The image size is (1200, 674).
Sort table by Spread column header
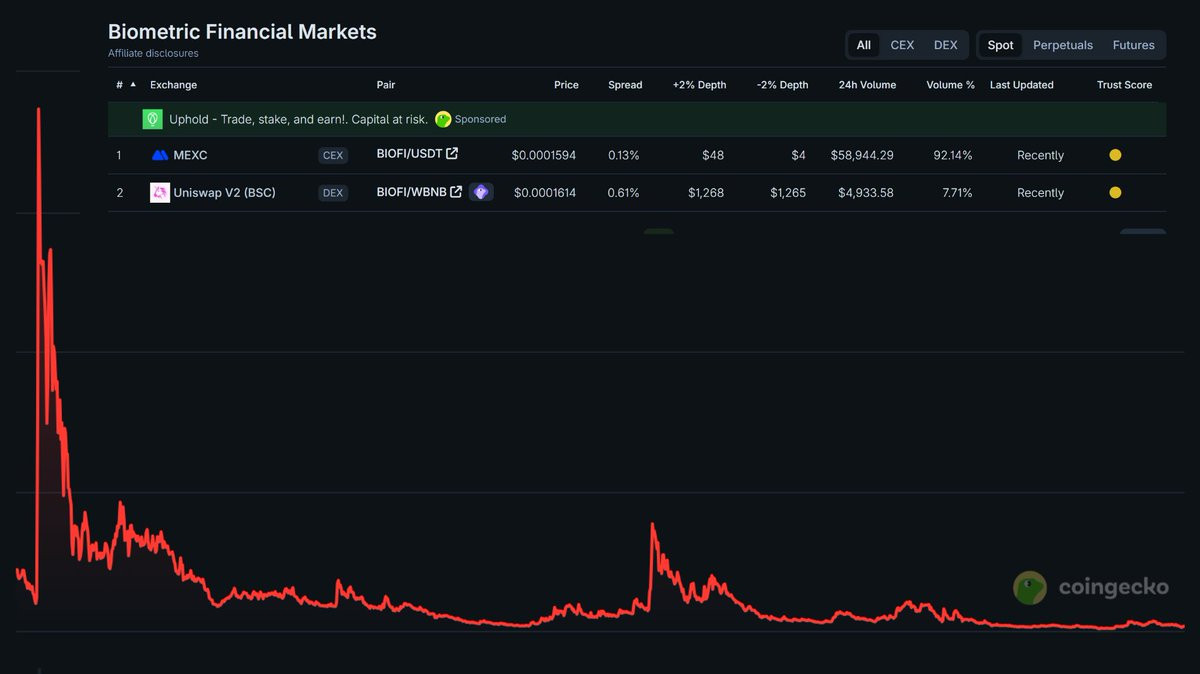(x=625, y=85)
